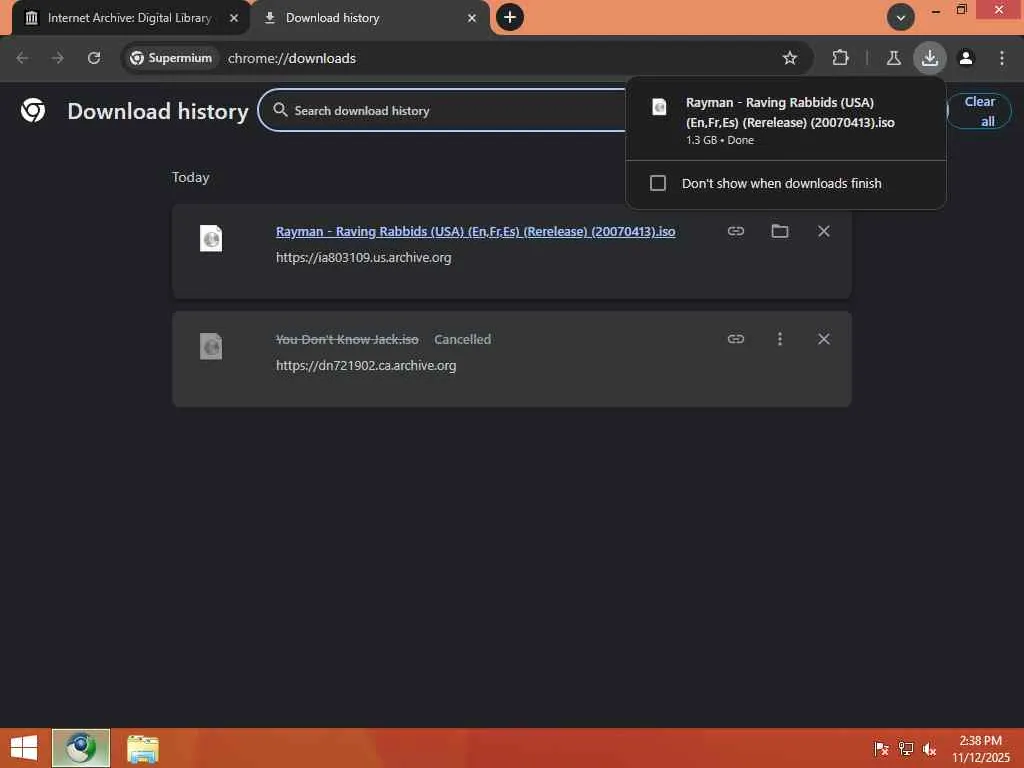Remove Rayman iso from download list
The image size is (1024, 768).
coord(824,231)
